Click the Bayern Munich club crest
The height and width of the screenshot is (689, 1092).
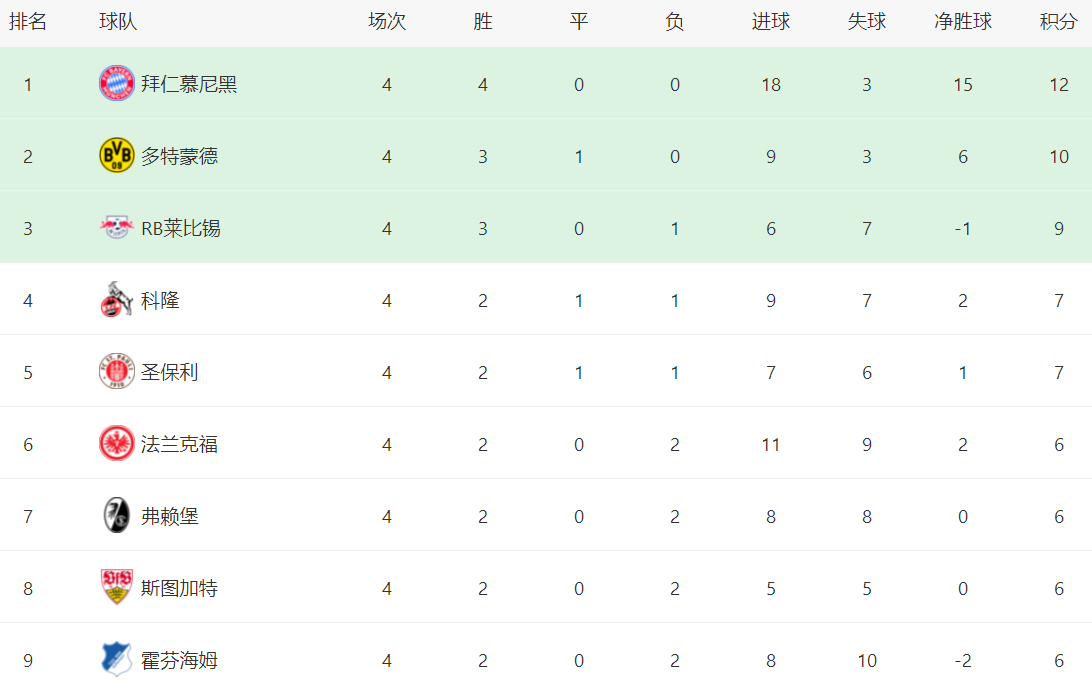point(116,84)
